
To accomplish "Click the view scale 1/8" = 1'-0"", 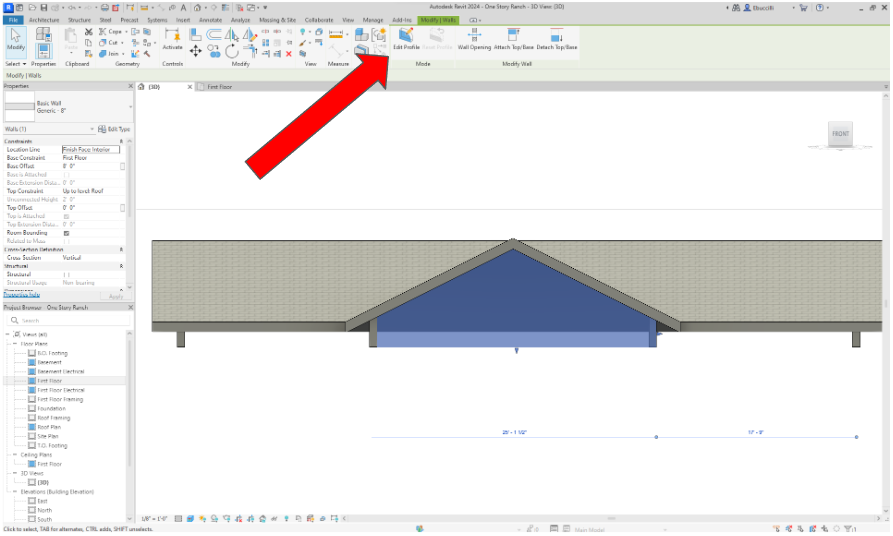I will coord(154,519).
